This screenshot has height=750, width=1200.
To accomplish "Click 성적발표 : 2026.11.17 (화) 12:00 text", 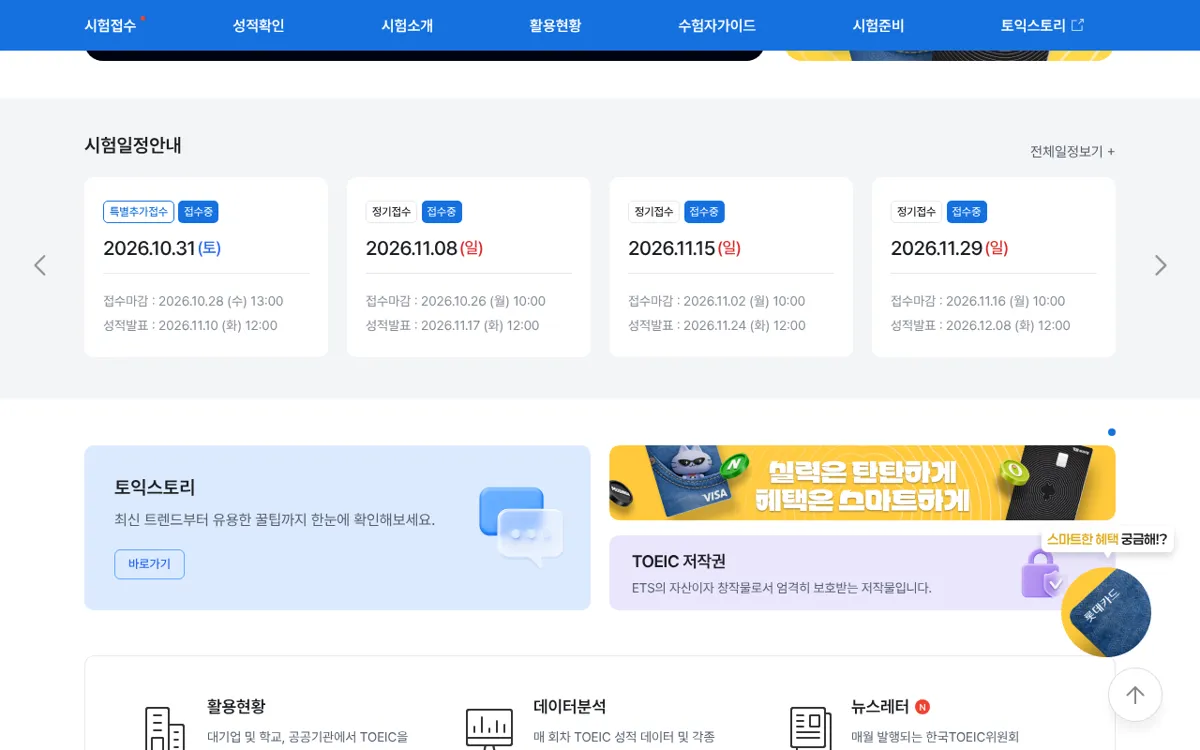I will coord(453,325).
